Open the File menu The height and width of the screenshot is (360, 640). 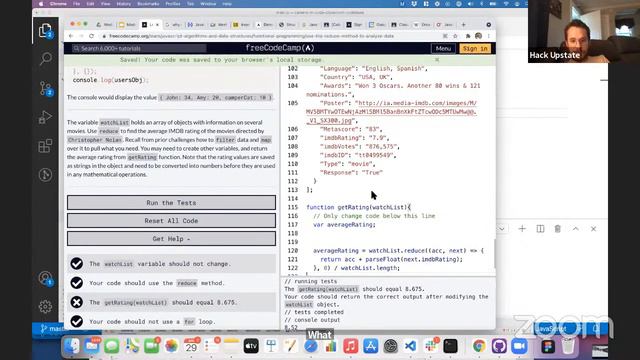pyautogui.click(x=77, y=4)
